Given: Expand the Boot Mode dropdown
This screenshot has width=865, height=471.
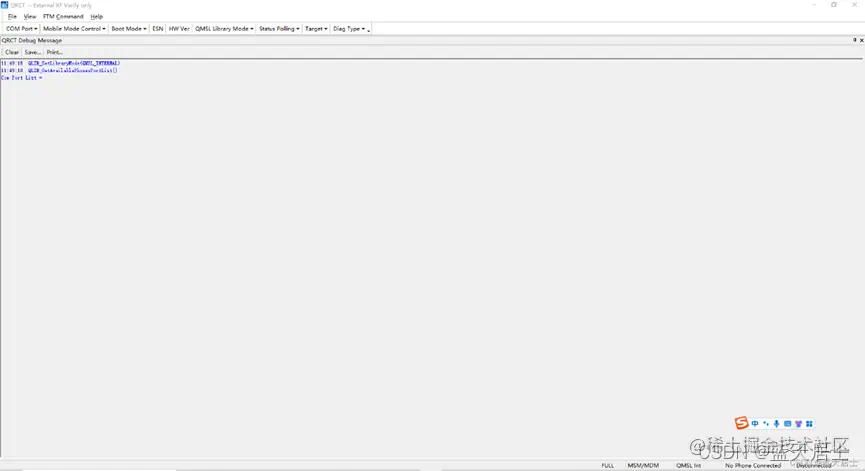Looking at the screenshot, I should point(129,29).
